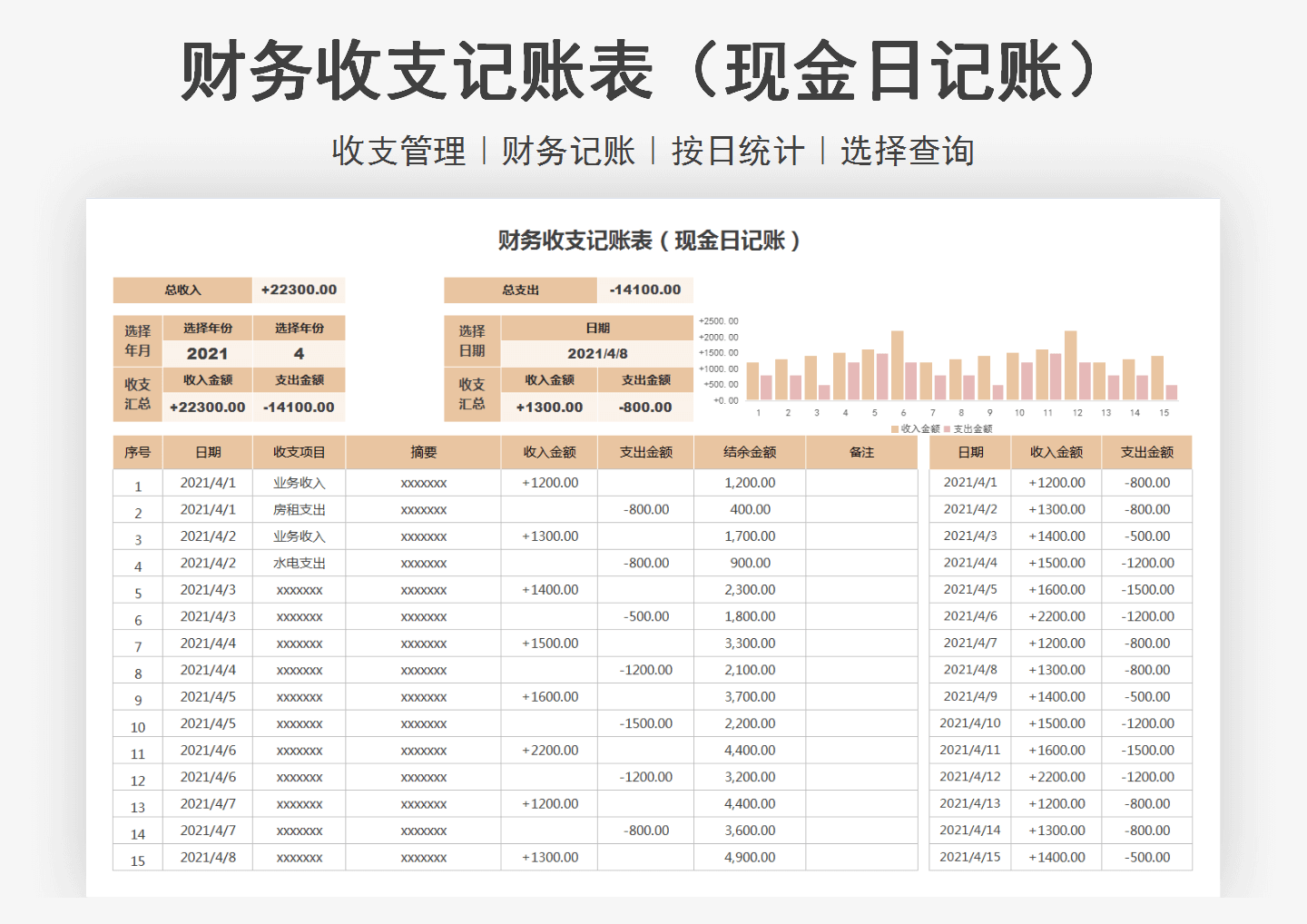Toggle the 支出金额 legend in the chart
1307x924 pixels.
pos(971,427)
